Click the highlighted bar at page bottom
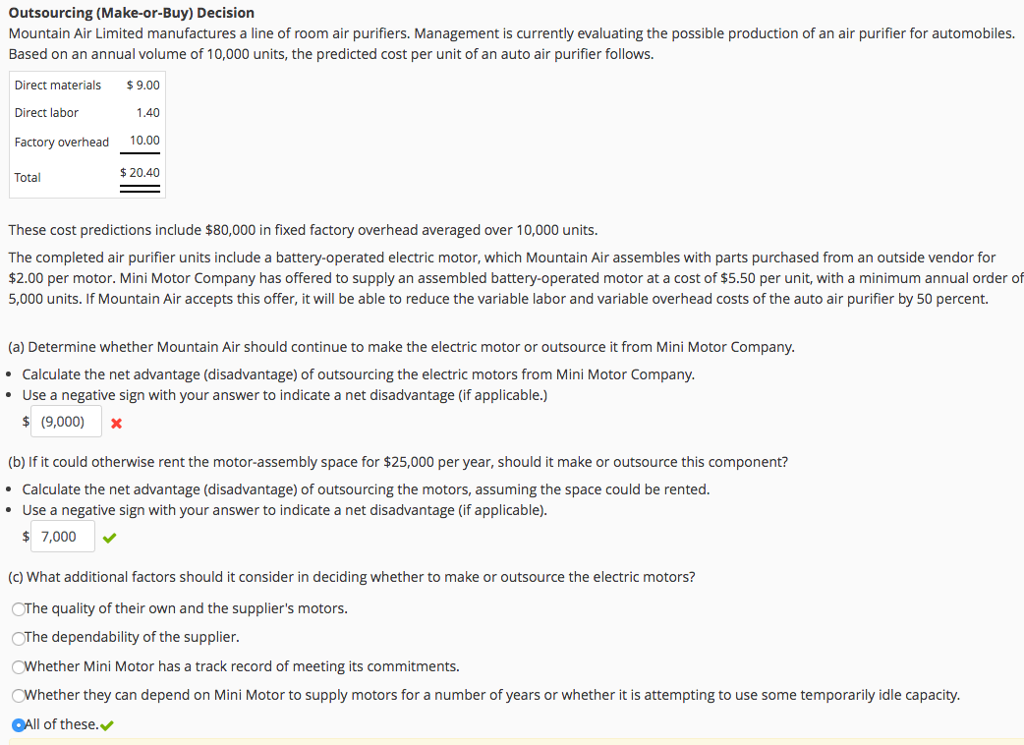Viewport: 1024px width, 745px height. coord(512,741)
